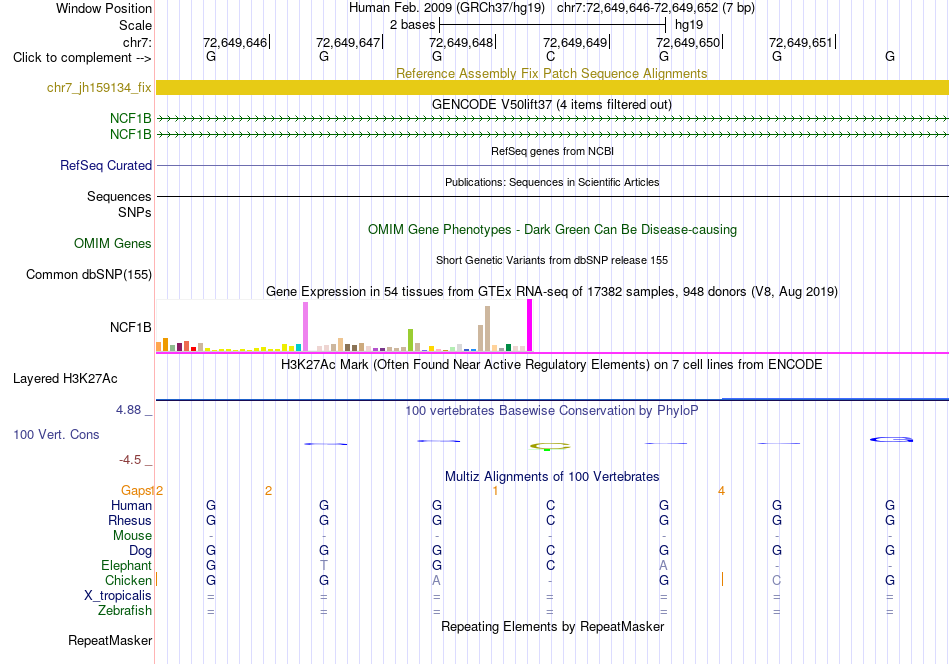Screen dimensions: 950x664
Task: Click GENCODE V50lift37 track title
Action: (x=551, y=104)
